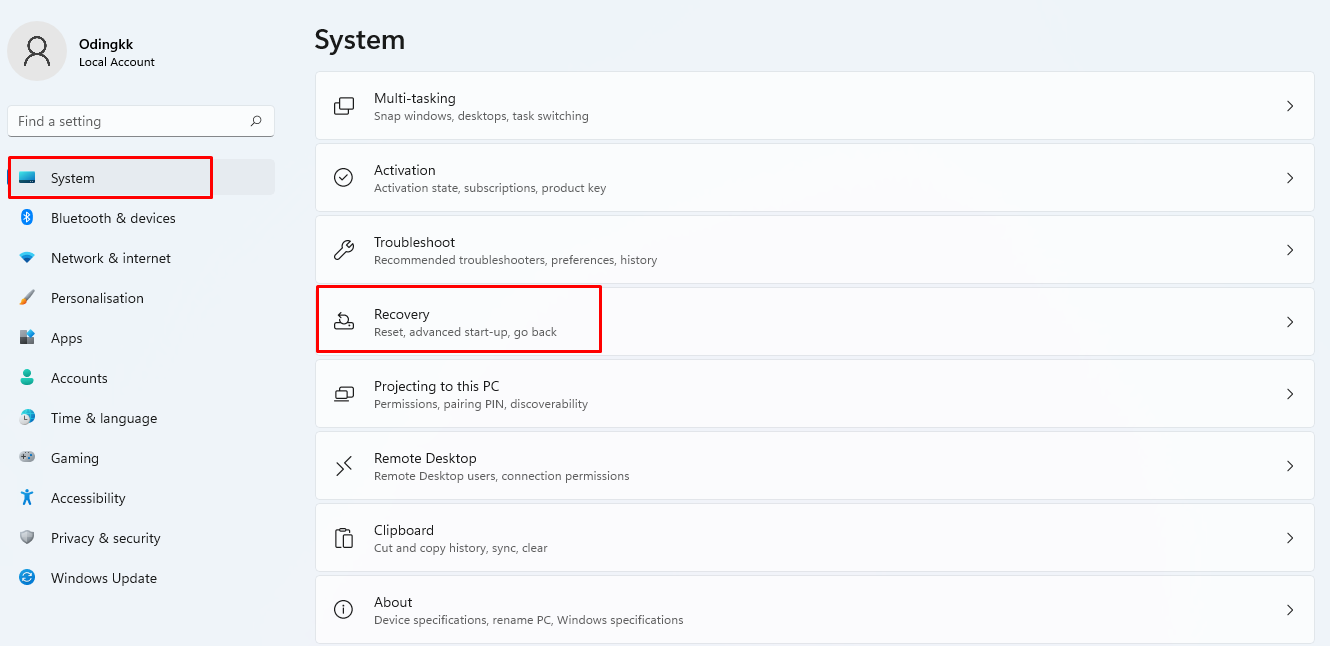Expand Multi-tasking using its right chevron
Viewport: 1330px width, 646px height.
point(1290,106)
